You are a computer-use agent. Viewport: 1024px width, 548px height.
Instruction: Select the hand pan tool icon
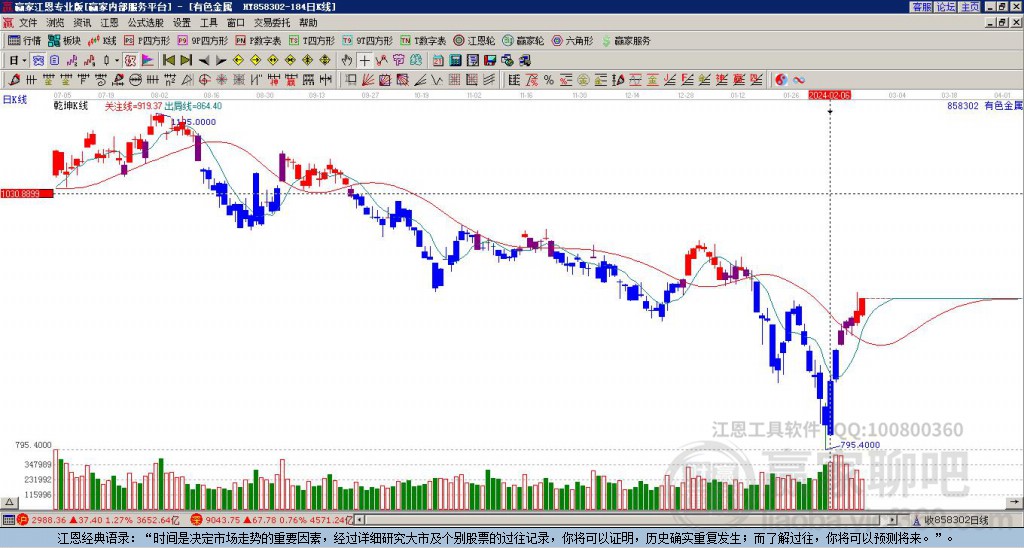pyautogui.click(x=346, y=60)
